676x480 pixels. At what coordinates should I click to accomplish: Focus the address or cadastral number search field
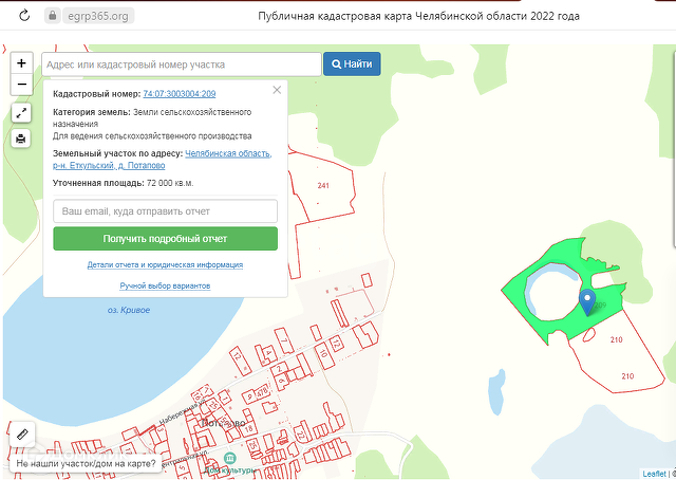[x=181, y=64]
